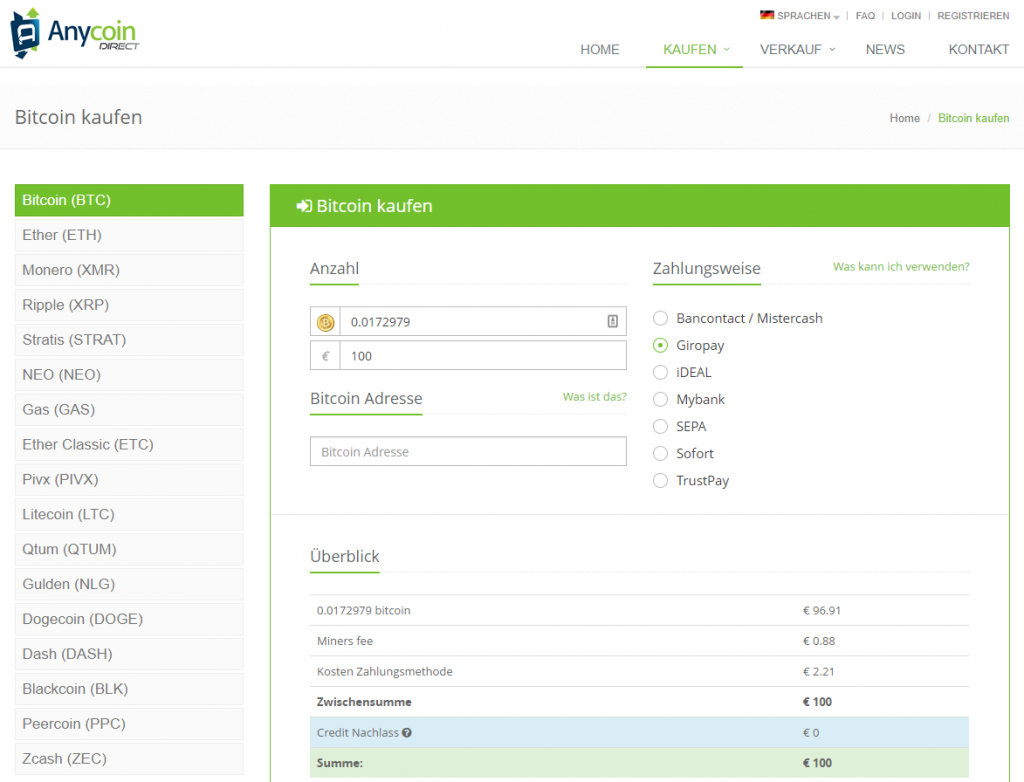1024x782 pixels.
Task: Click the '0.0172979 bitcoin' overview row
Action: (x=639, y=610)
